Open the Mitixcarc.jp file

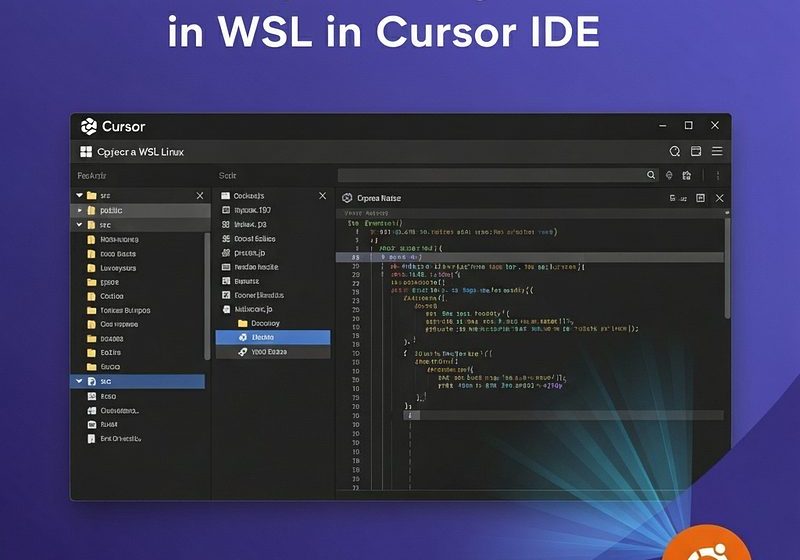point(254,309)
